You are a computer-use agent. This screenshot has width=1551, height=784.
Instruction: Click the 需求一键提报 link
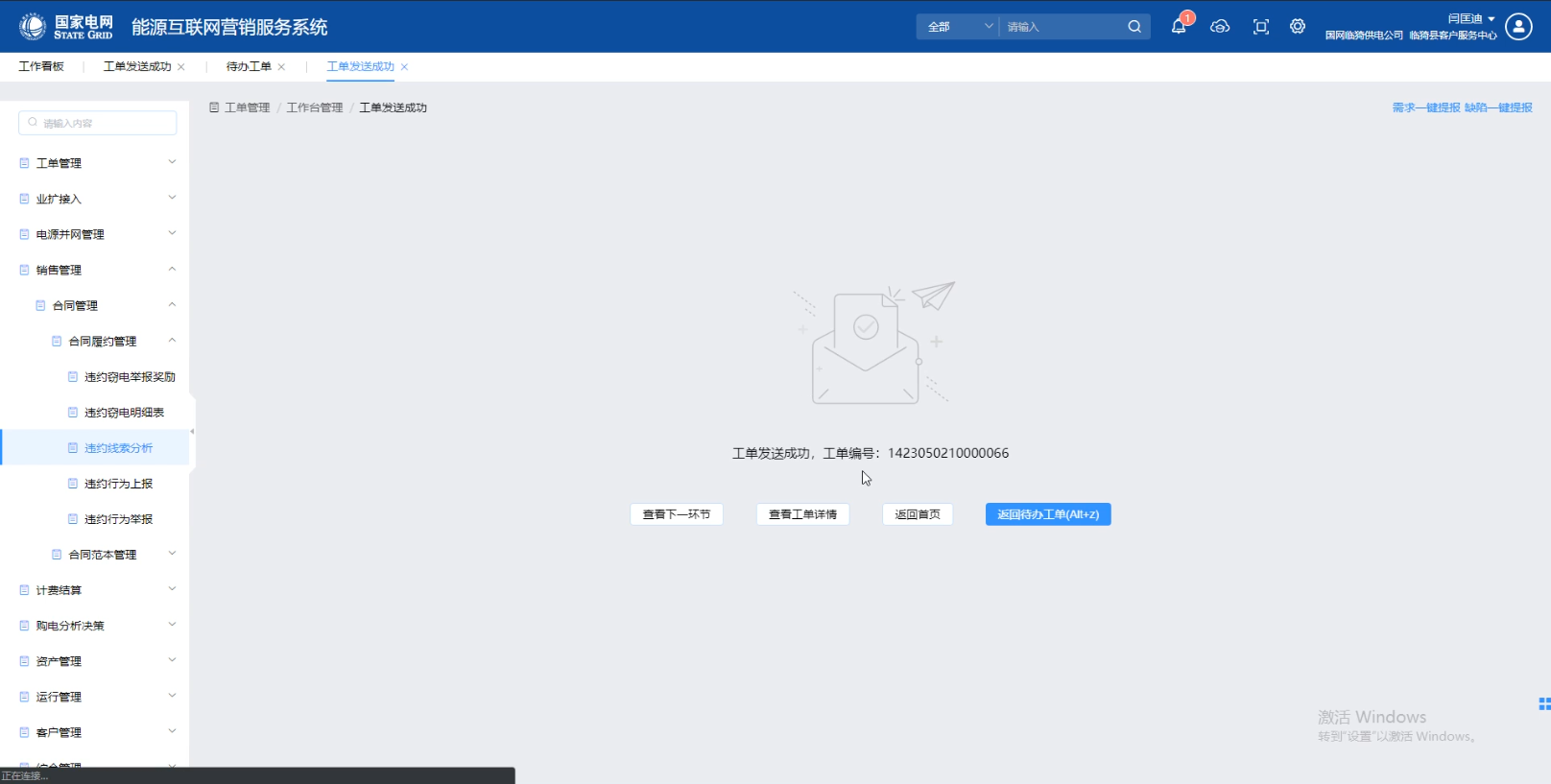tap(1425, 107)
